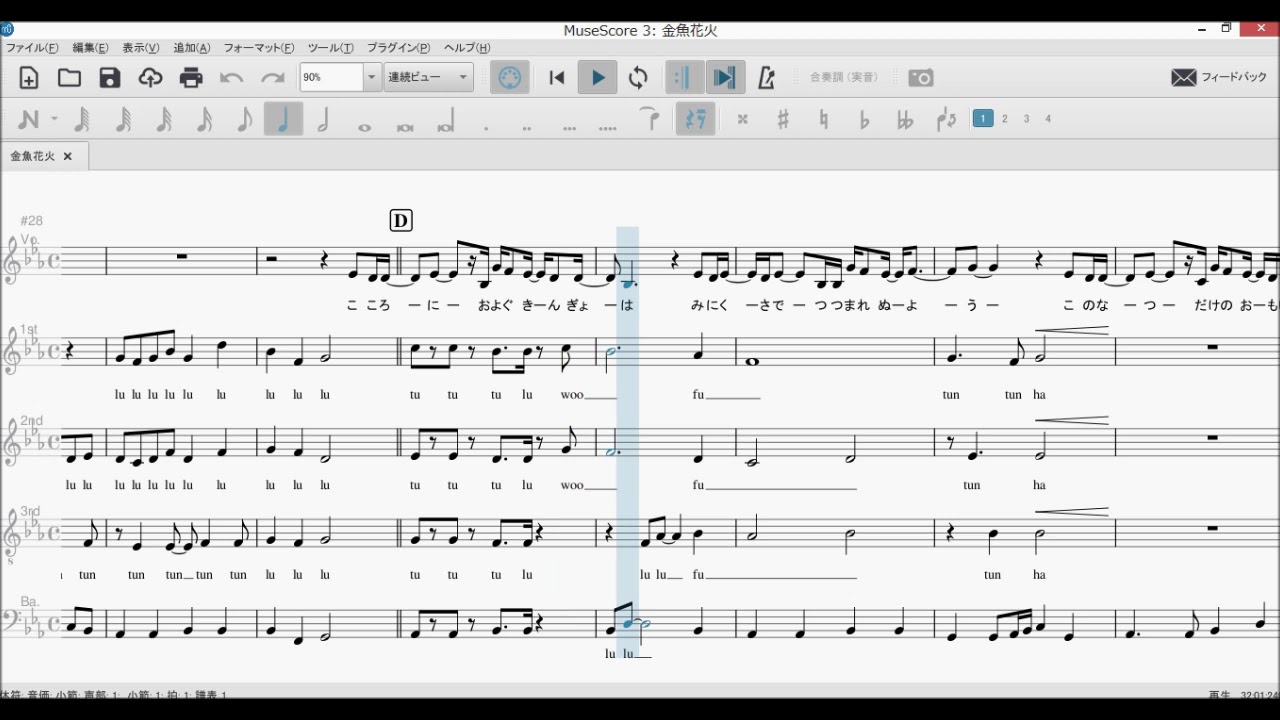1280x720 pixels.
Task: Open the ヘルプ(H) menu
Action: 467,48
